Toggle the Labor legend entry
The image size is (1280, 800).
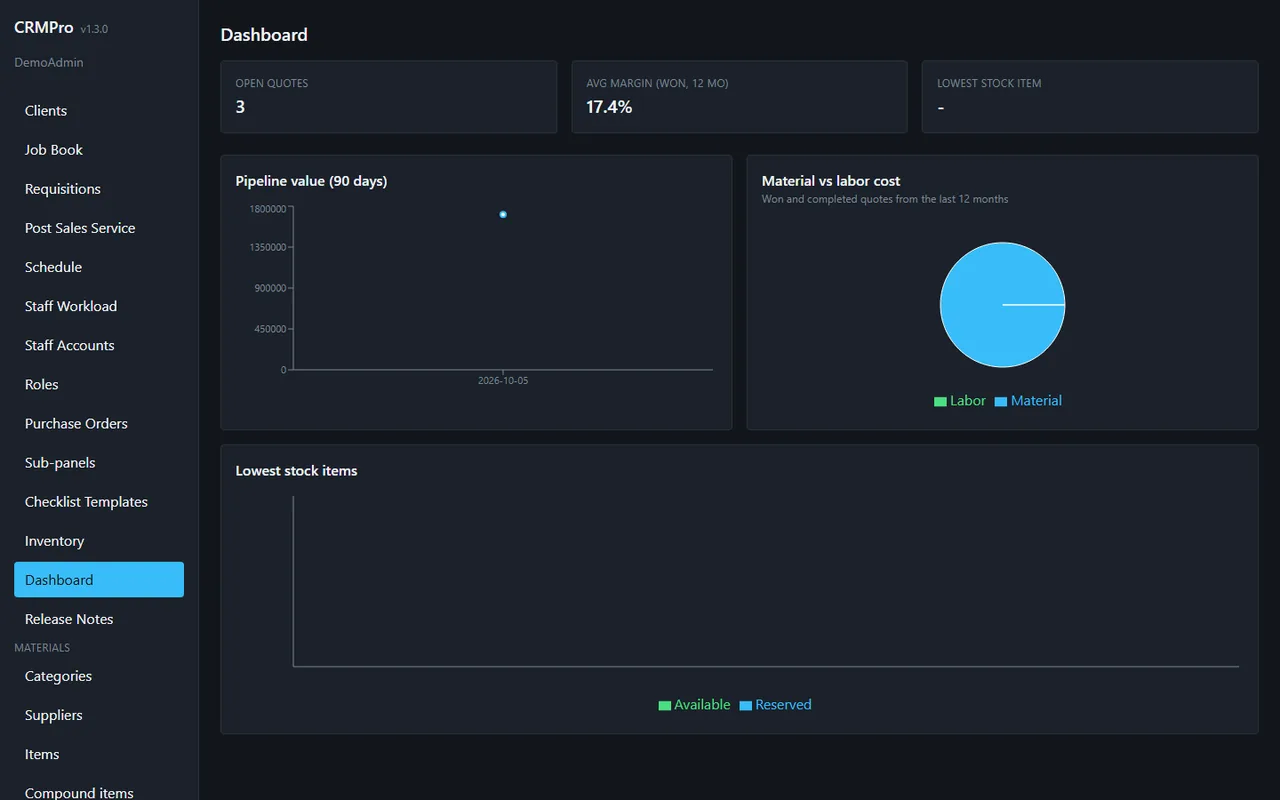[960, 401]
